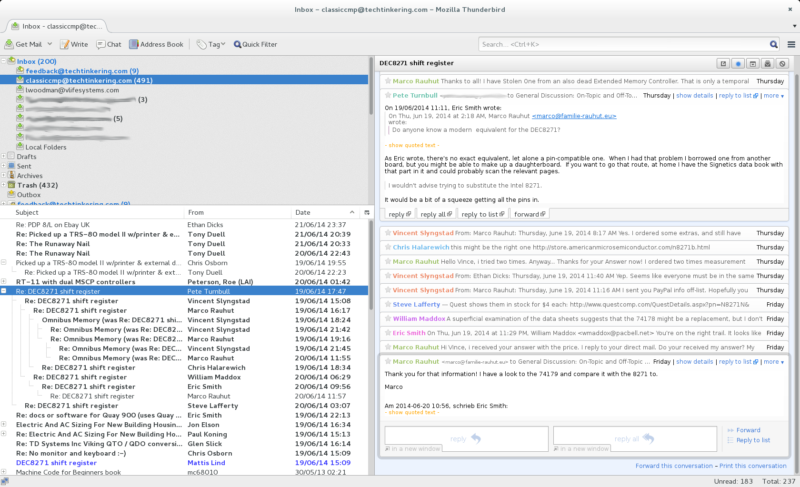Open Re: PDP 8/L on Ebay UK
The width and height of the screenshot is (800, 487).
[x=184, y=224]
